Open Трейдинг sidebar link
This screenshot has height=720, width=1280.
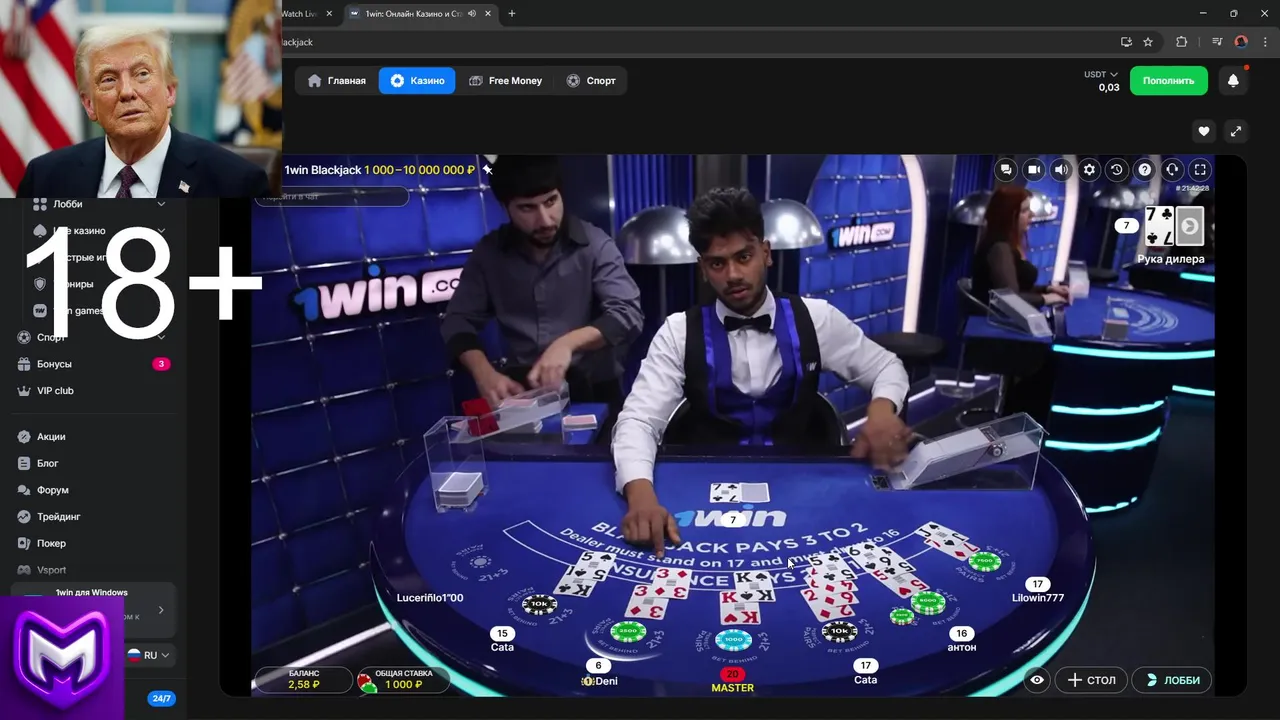pos(58,517)
